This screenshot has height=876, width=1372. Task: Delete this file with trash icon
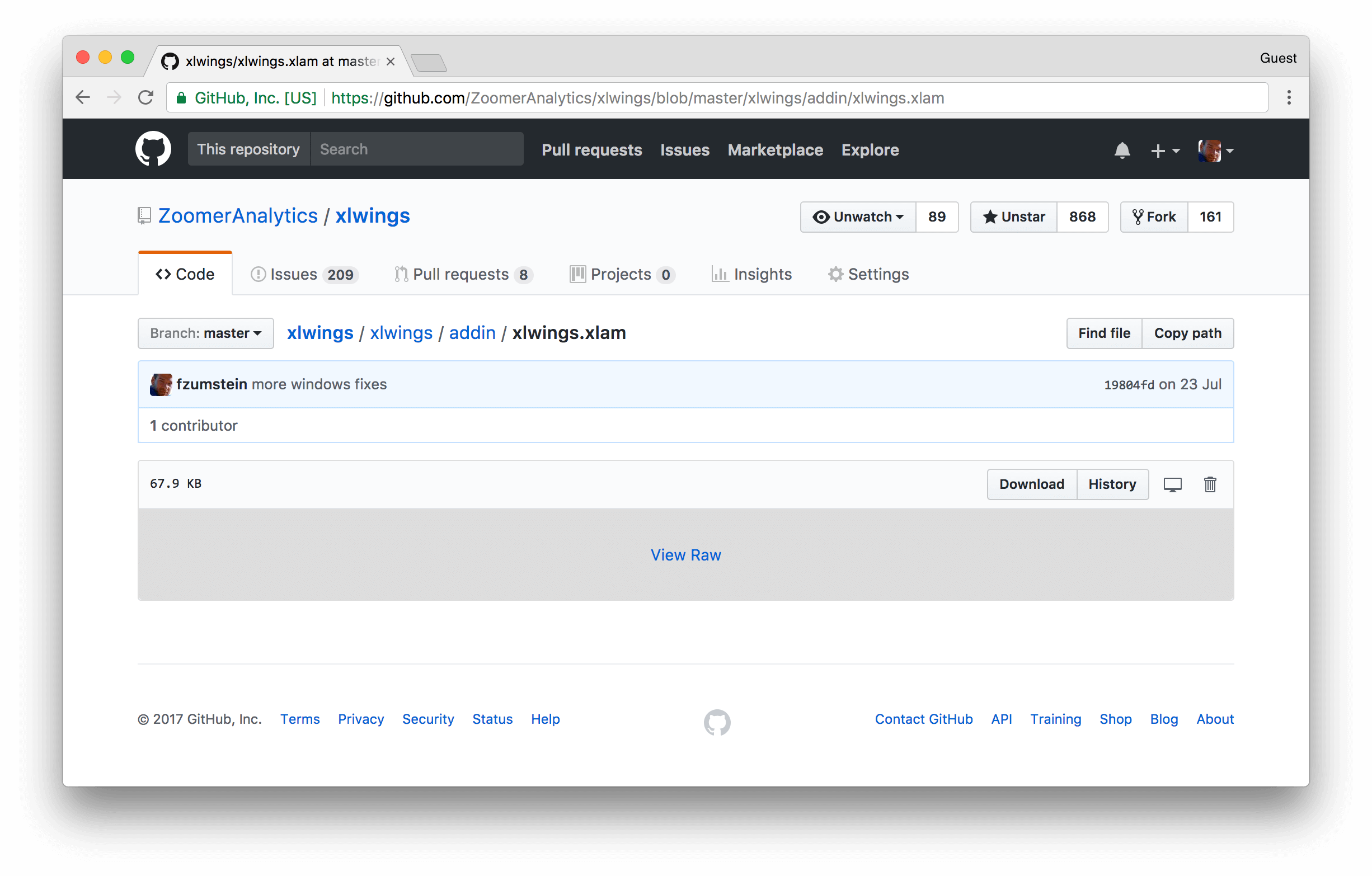[1210, 484]
